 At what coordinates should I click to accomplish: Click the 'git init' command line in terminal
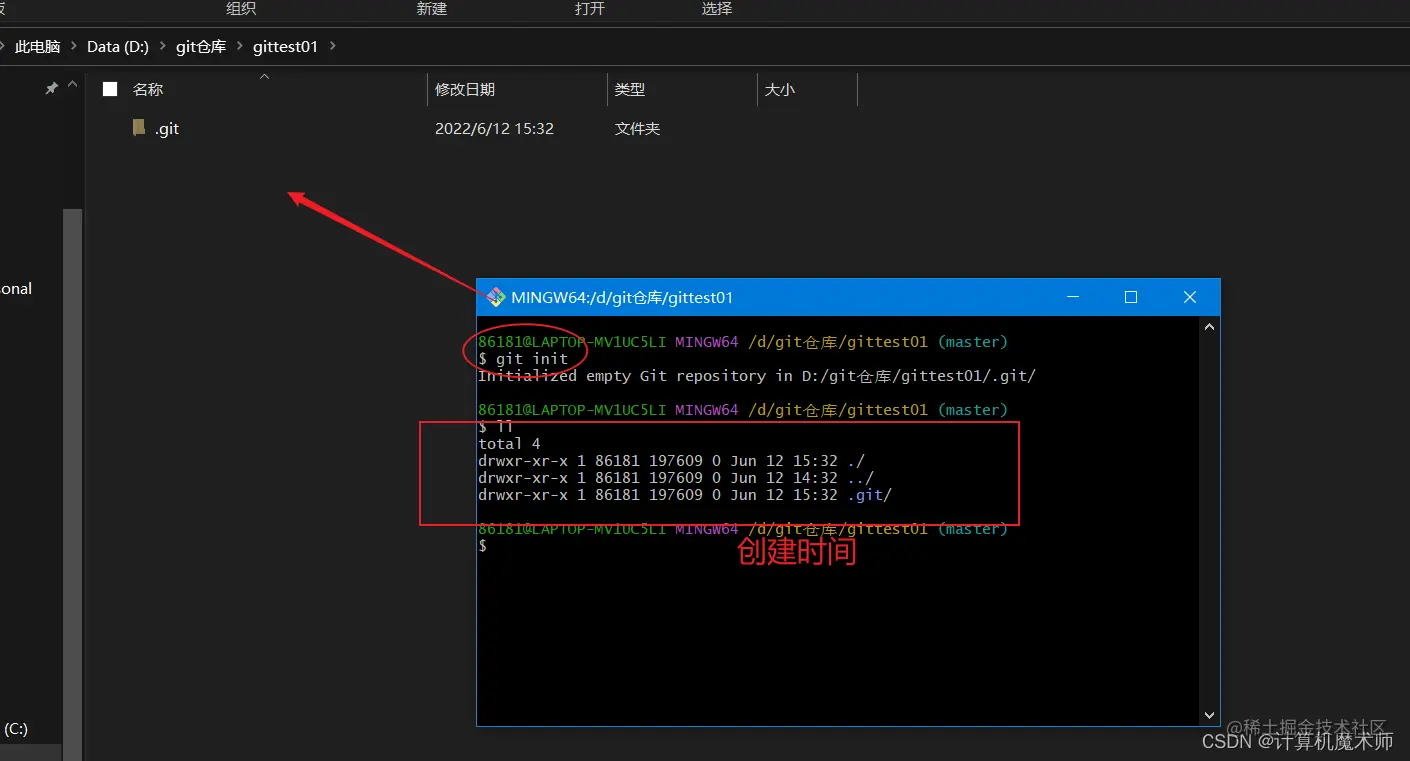[523, 358]
